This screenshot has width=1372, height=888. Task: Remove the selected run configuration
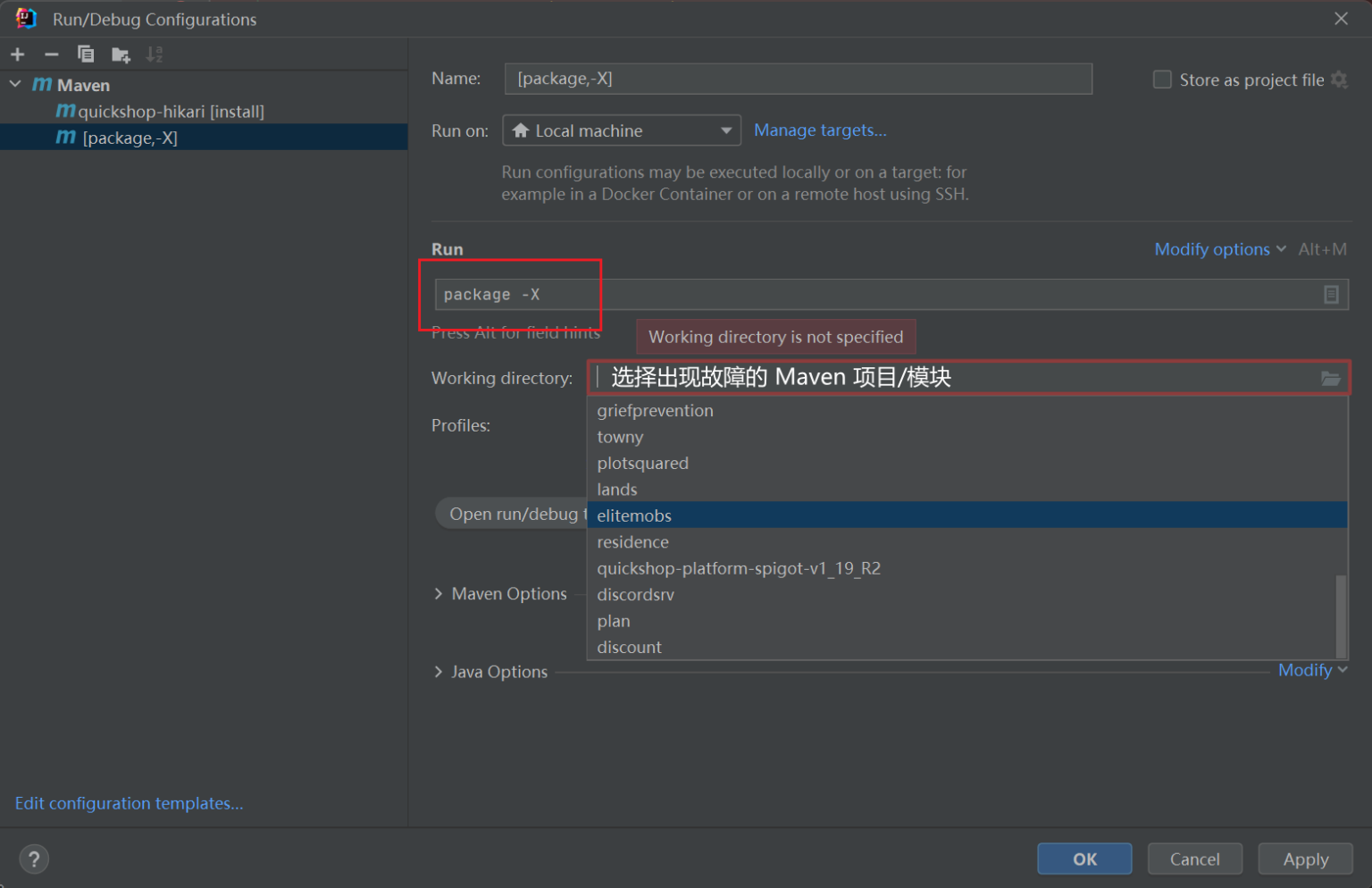[51, 54]
